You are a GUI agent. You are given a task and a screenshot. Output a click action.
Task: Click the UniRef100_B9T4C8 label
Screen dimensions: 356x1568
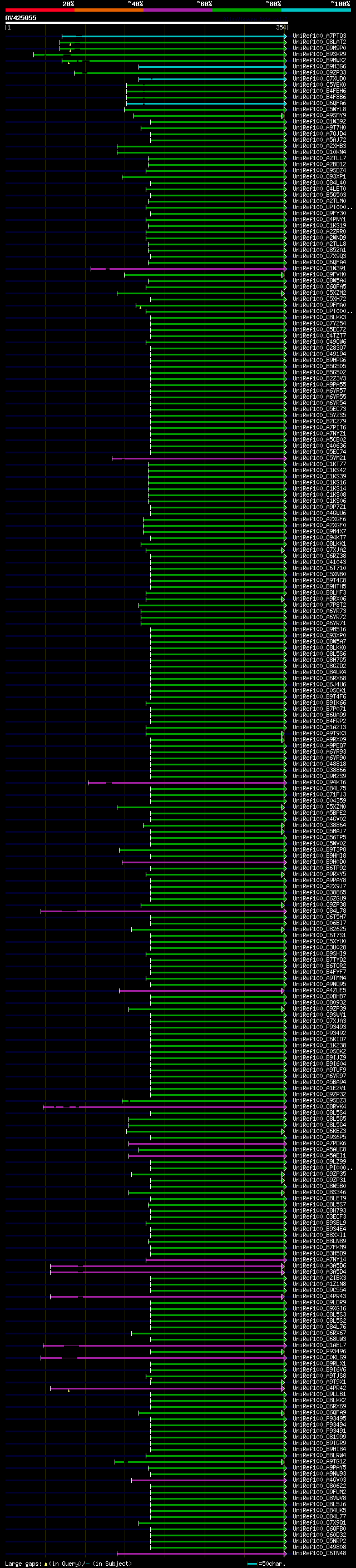click(x=319, y=580)
